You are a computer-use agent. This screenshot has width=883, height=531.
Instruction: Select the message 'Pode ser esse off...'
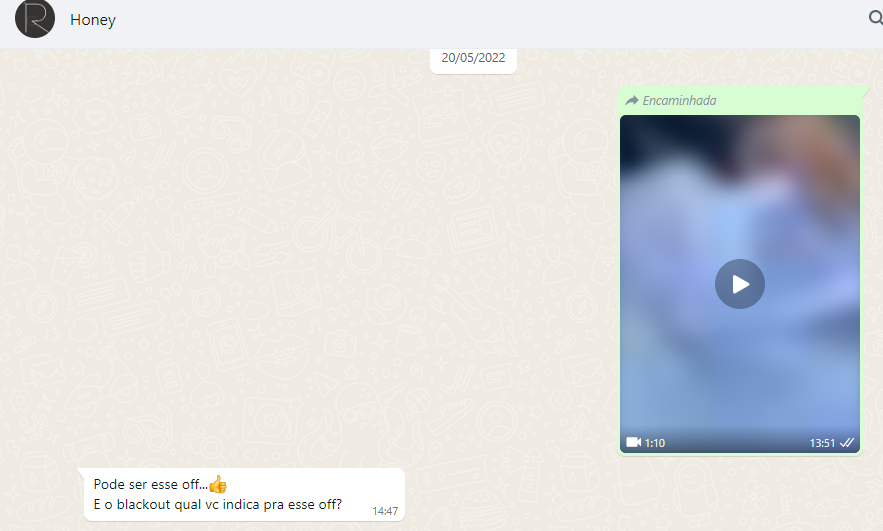coord(150,484)
